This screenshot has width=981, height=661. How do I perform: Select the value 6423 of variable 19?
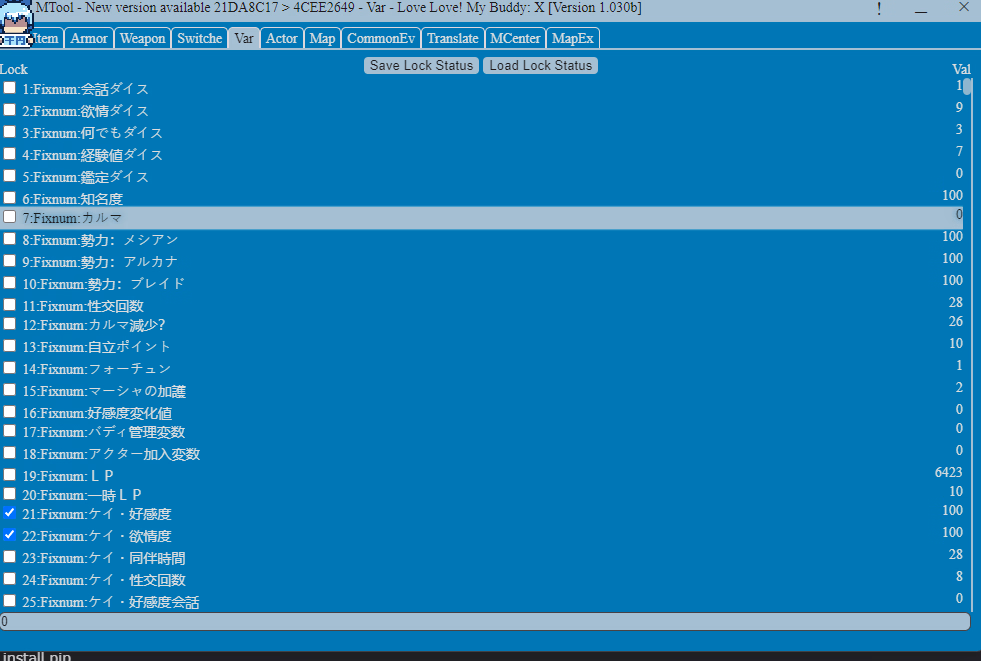947,472
